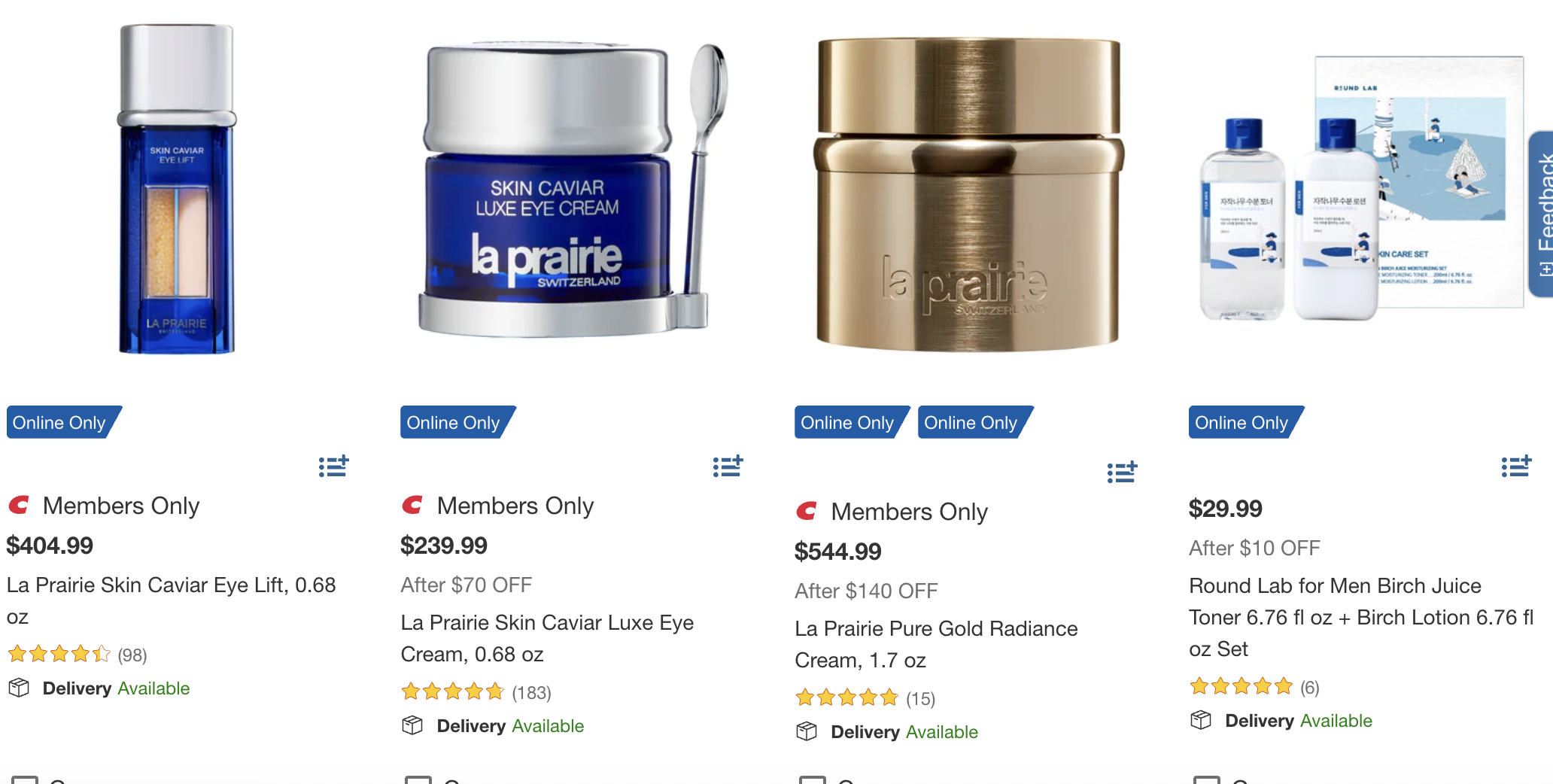View Round Lab skin care set image
Image resolution: width=1553 pixels, height=784 pixels.
click(1362, 188)
